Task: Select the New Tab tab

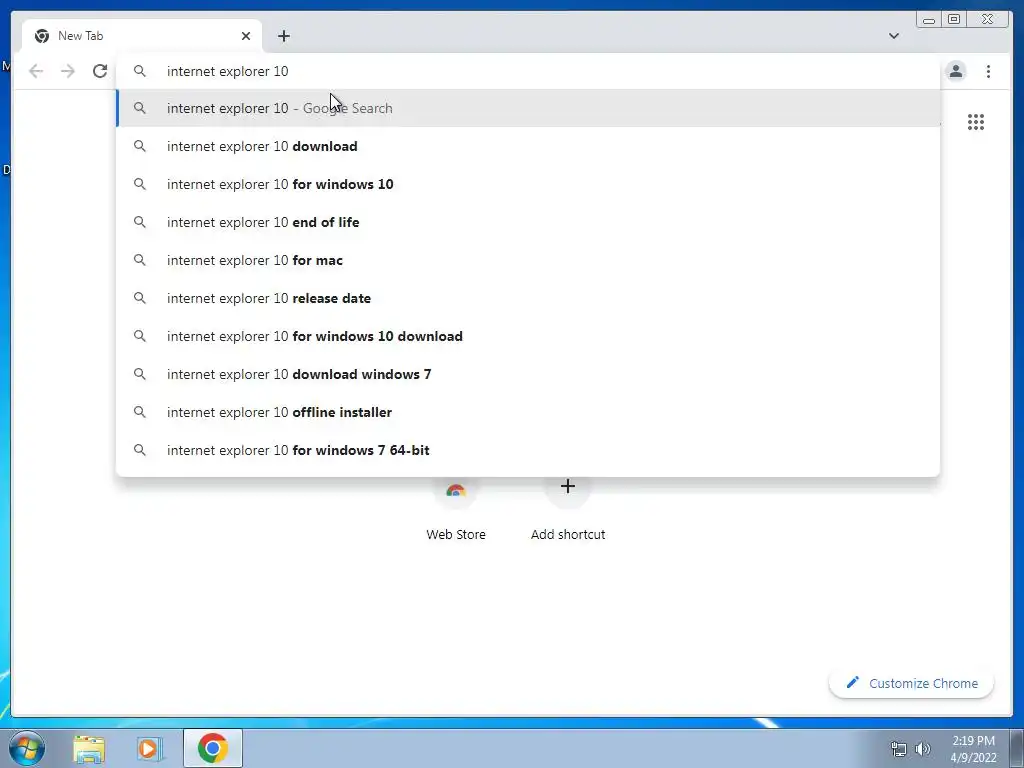Action: click(141, 36)
